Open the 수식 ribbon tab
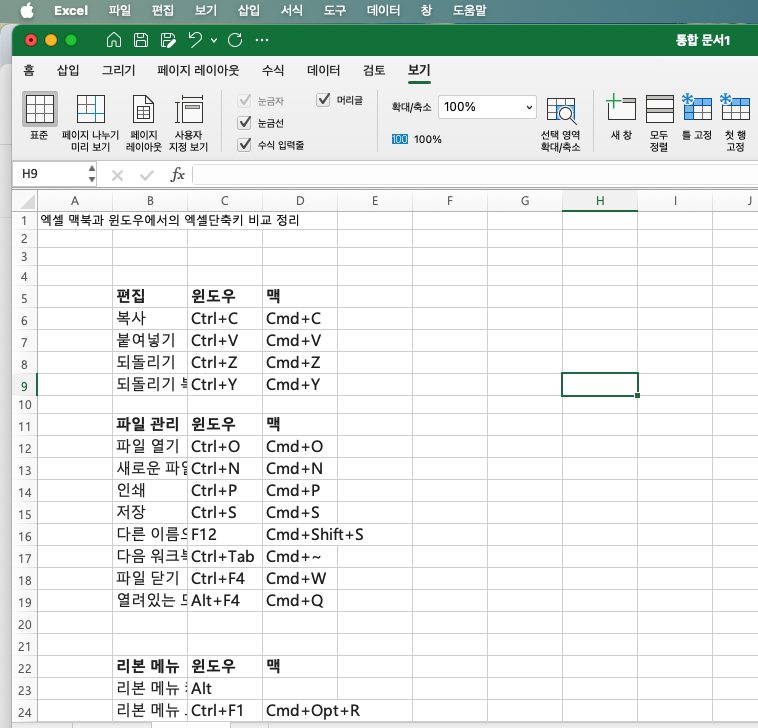758x728 pixels. [x=273, y=71]
